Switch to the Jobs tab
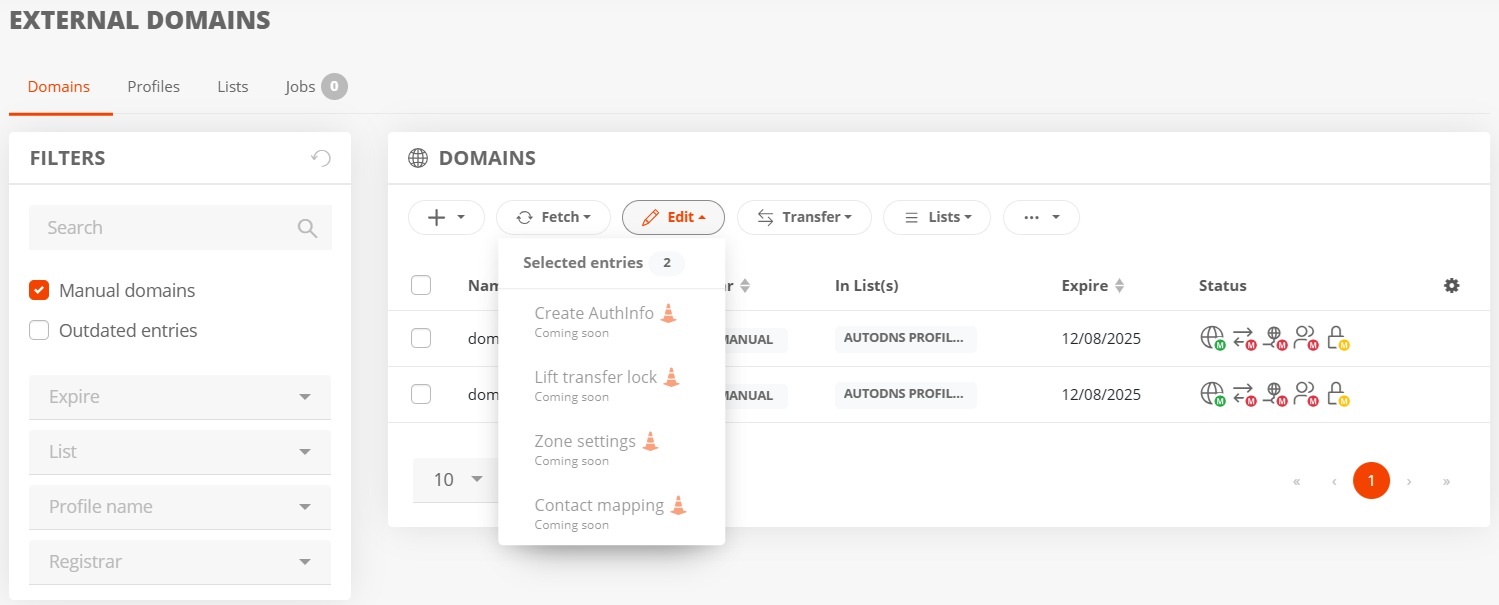 (x=315, y=87)
